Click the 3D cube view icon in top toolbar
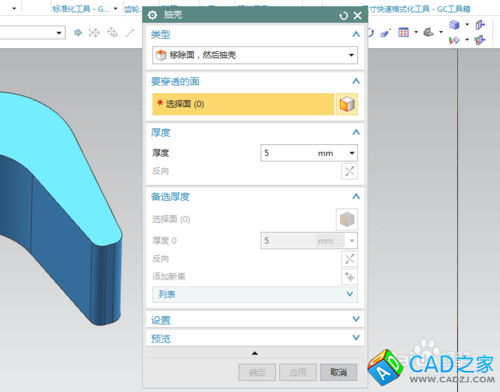Screen dimensions: 500x392 pyautogui.click(x=454, y=25)
